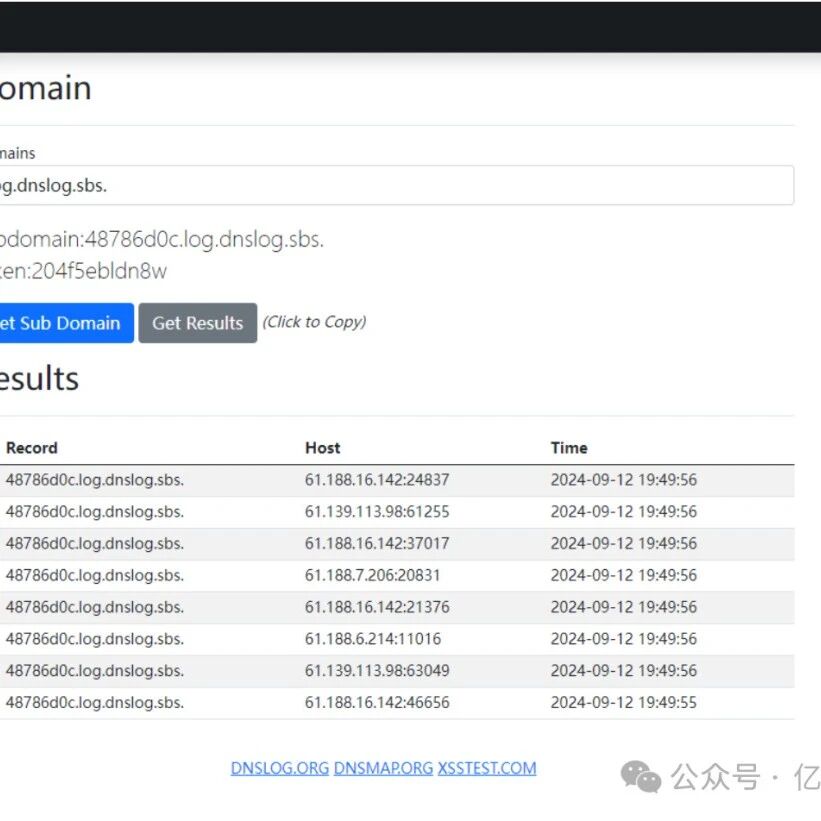The height and width of the screenshot is (821, 821).
Task: Click the blue Get Sub Domain button
Action: pos(66,323)
